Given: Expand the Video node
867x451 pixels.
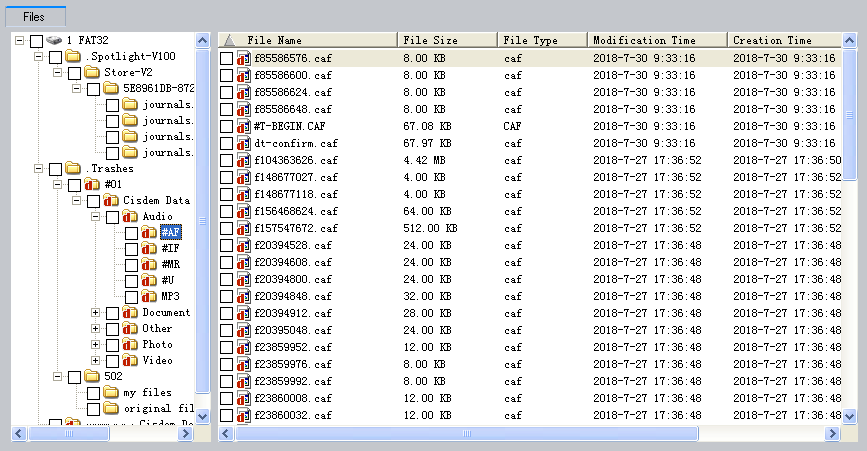Looking at the screenshot, I should (x=96, y=360).
